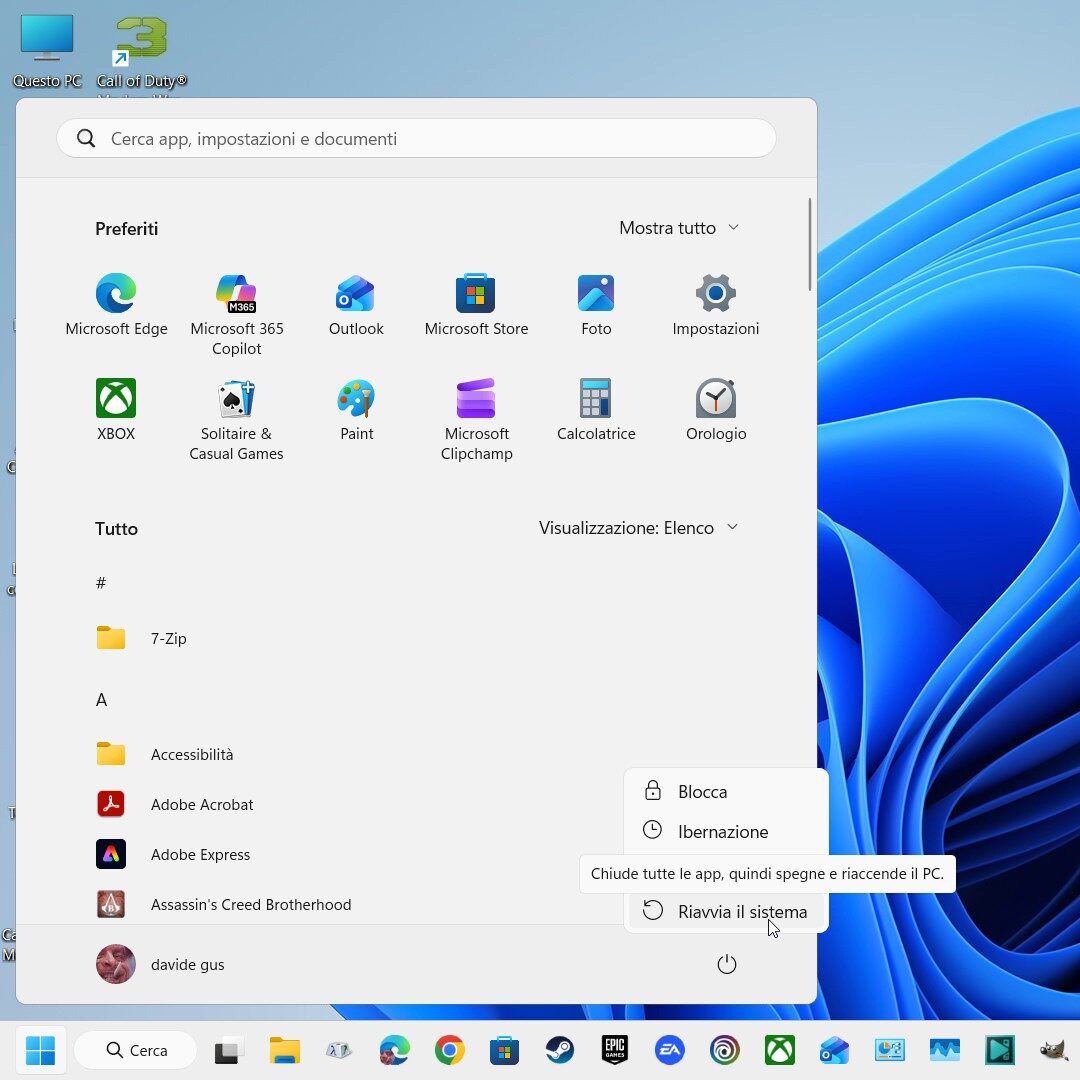Open Questo PC desktop icon

coord(47,51)
